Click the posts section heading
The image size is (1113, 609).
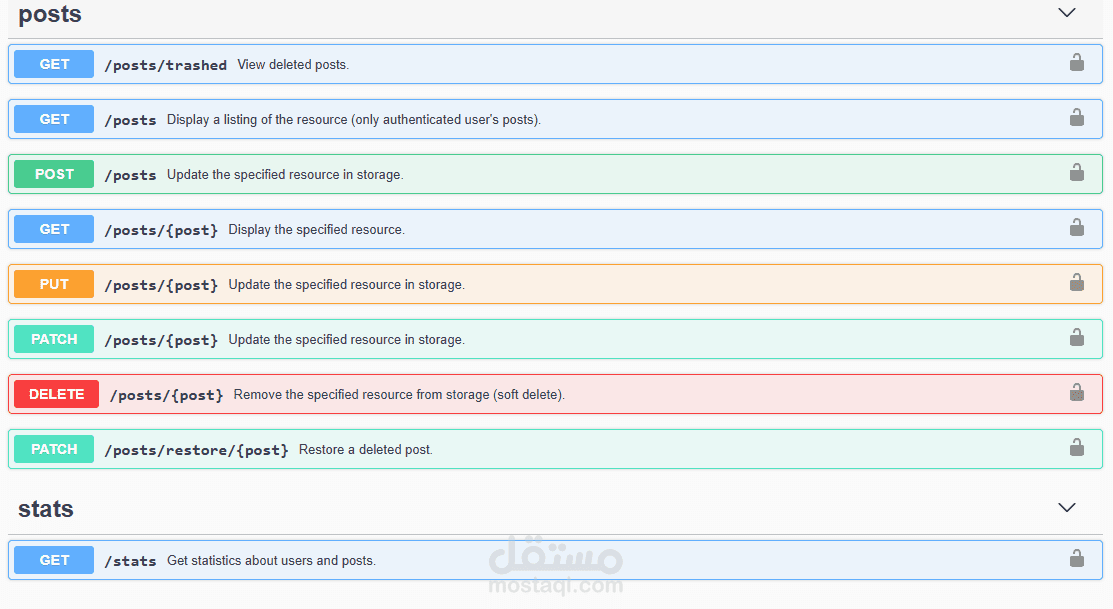(x=50, y=13)
